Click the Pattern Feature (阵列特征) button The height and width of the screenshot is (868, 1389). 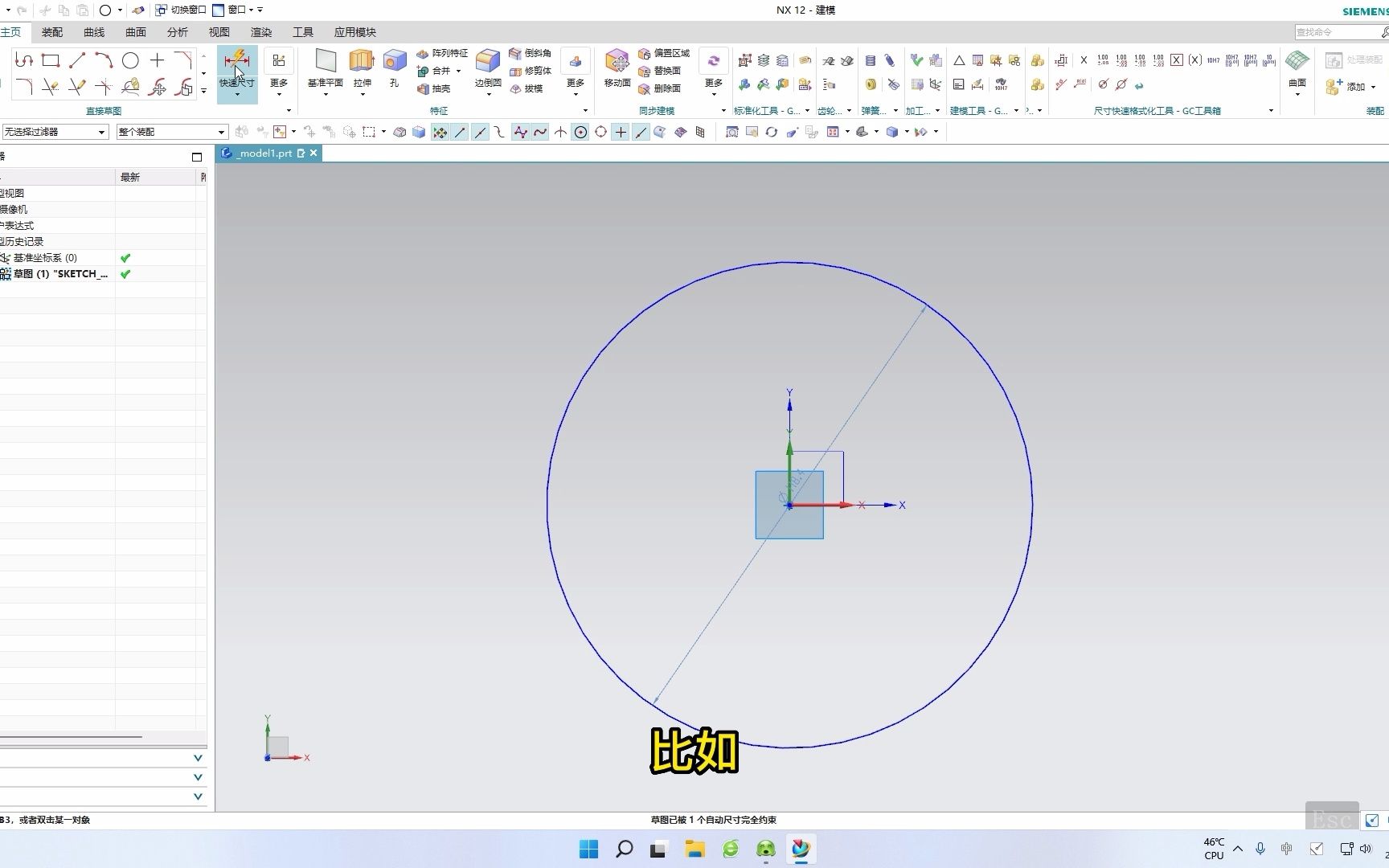coord(442,53)
